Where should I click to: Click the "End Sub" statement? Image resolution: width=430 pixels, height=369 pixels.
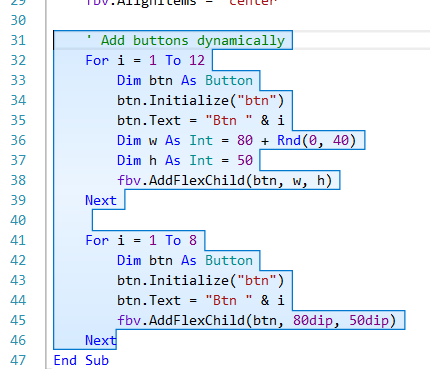(x=81, y=360)
